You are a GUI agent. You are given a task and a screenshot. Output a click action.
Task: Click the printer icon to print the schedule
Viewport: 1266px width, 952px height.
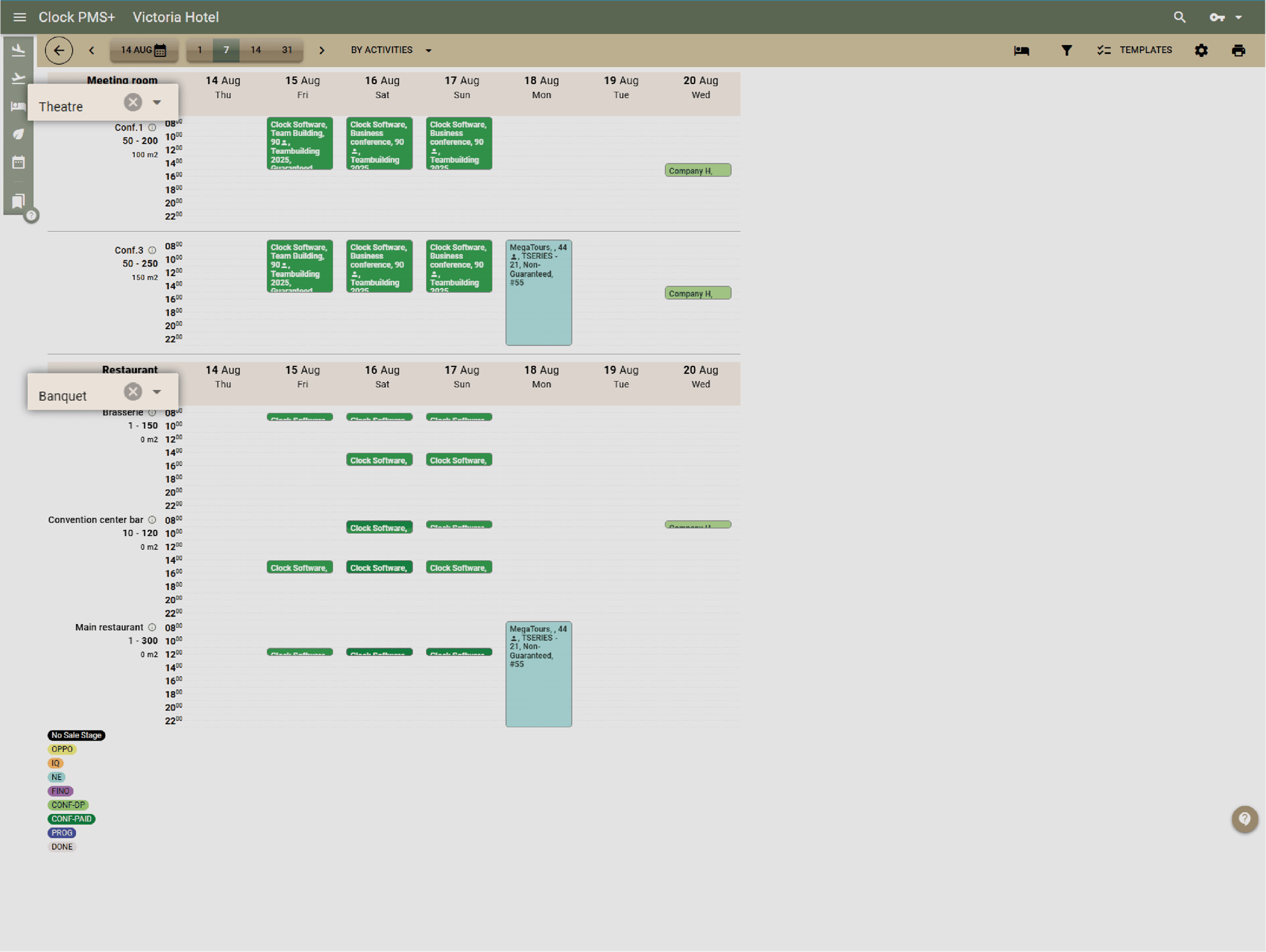pos(1238,50)
